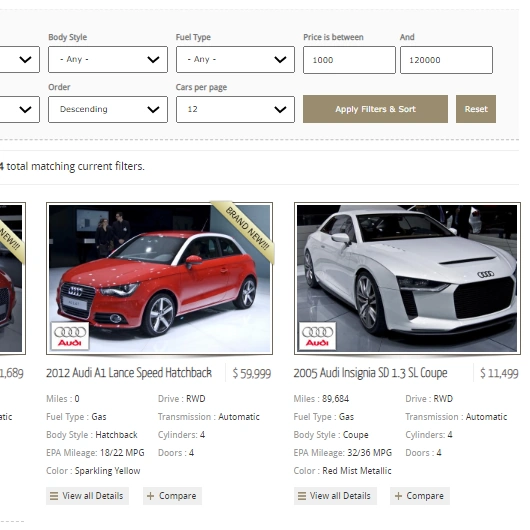Click the Body Style : Coupe text
Screen dimensions: 530x530
coord(331,435)
